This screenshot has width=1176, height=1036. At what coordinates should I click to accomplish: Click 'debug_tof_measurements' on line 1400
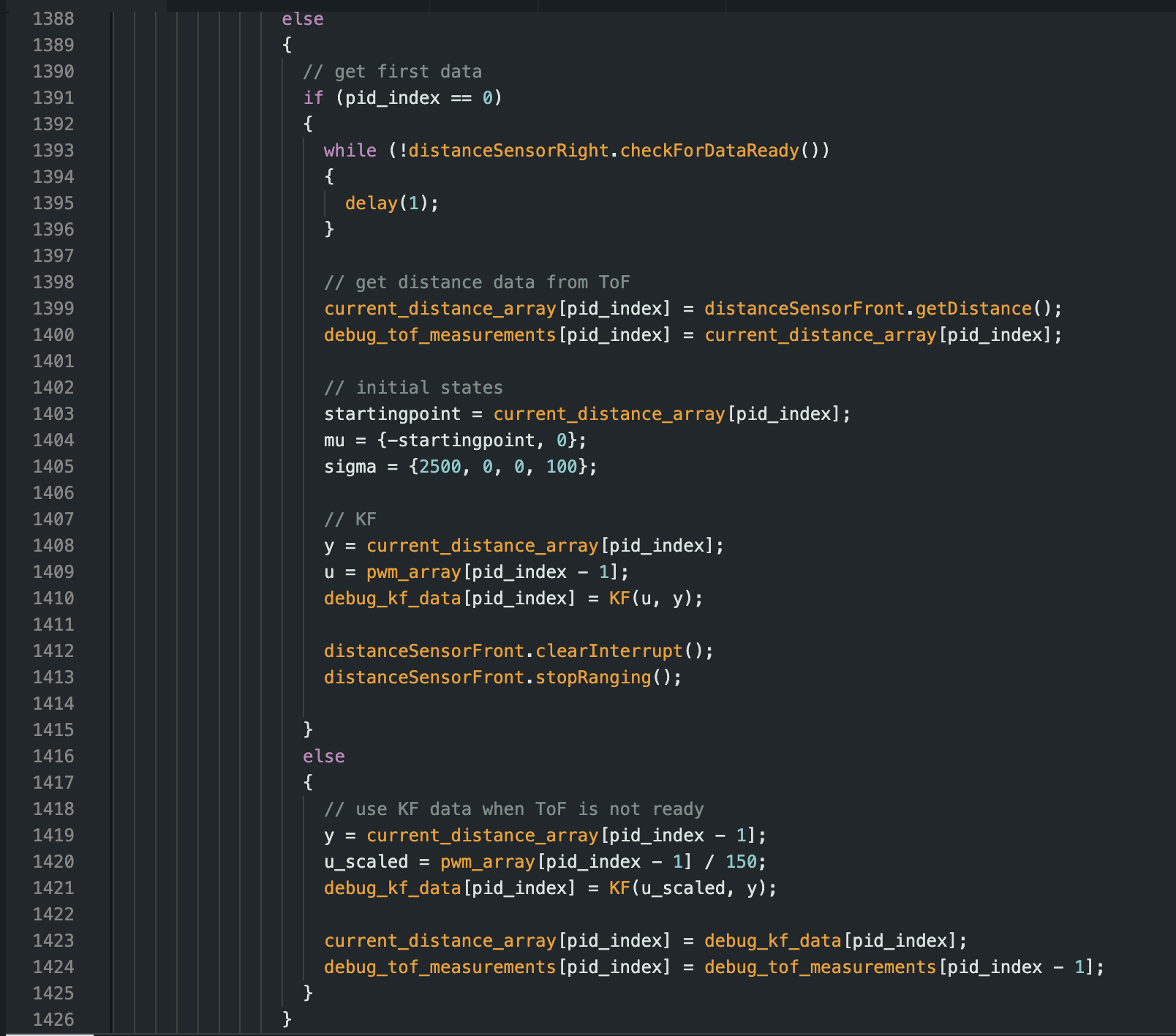click(440, 335)
